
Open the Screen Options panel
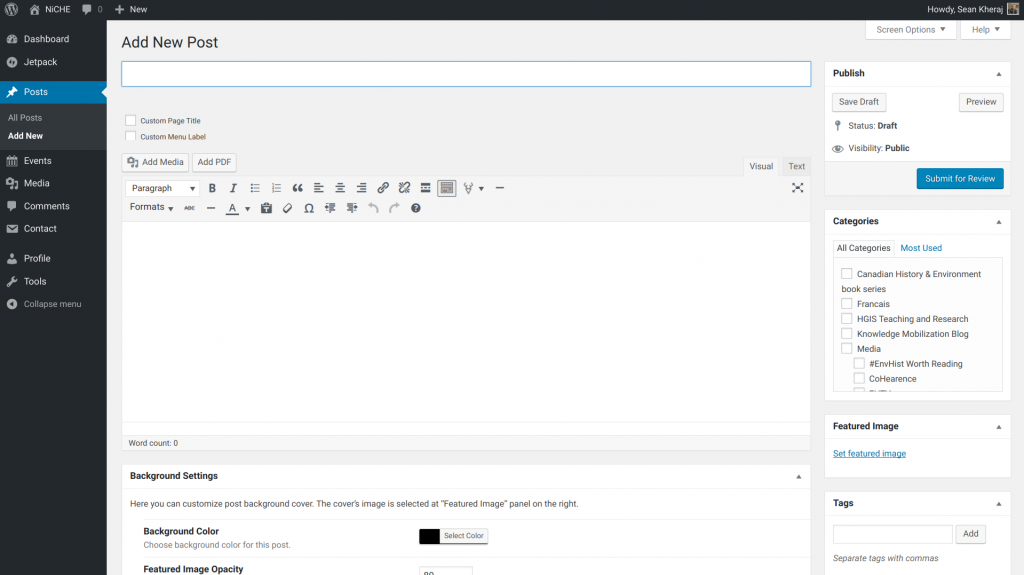pos(910,30)
